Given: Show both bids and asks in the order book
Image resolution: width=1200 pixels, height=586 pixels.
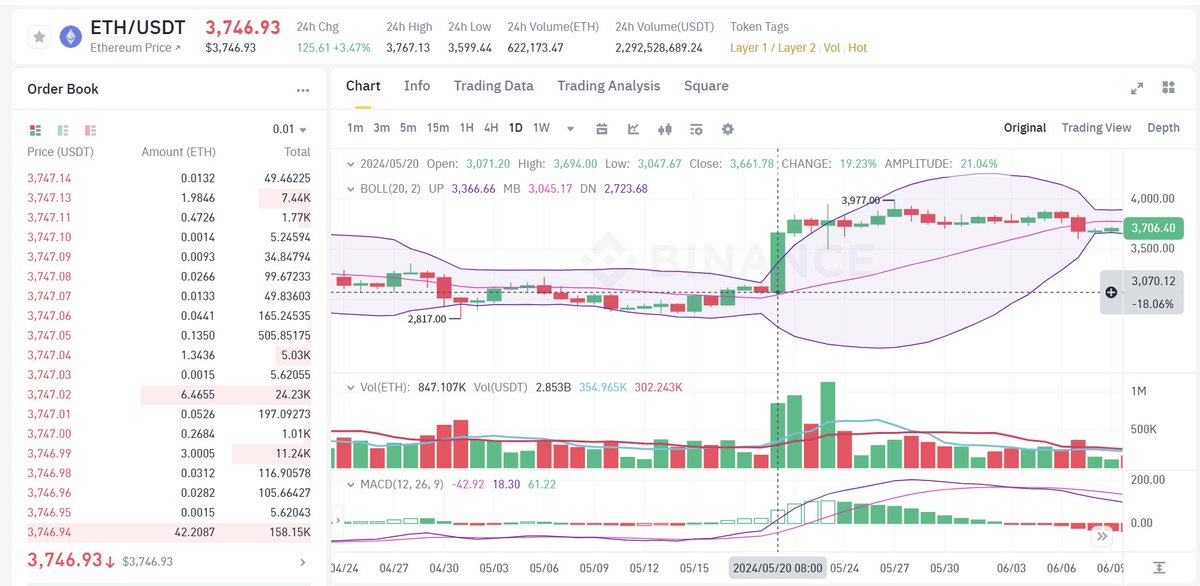Looking at the screenshot, I should (36, 130).
